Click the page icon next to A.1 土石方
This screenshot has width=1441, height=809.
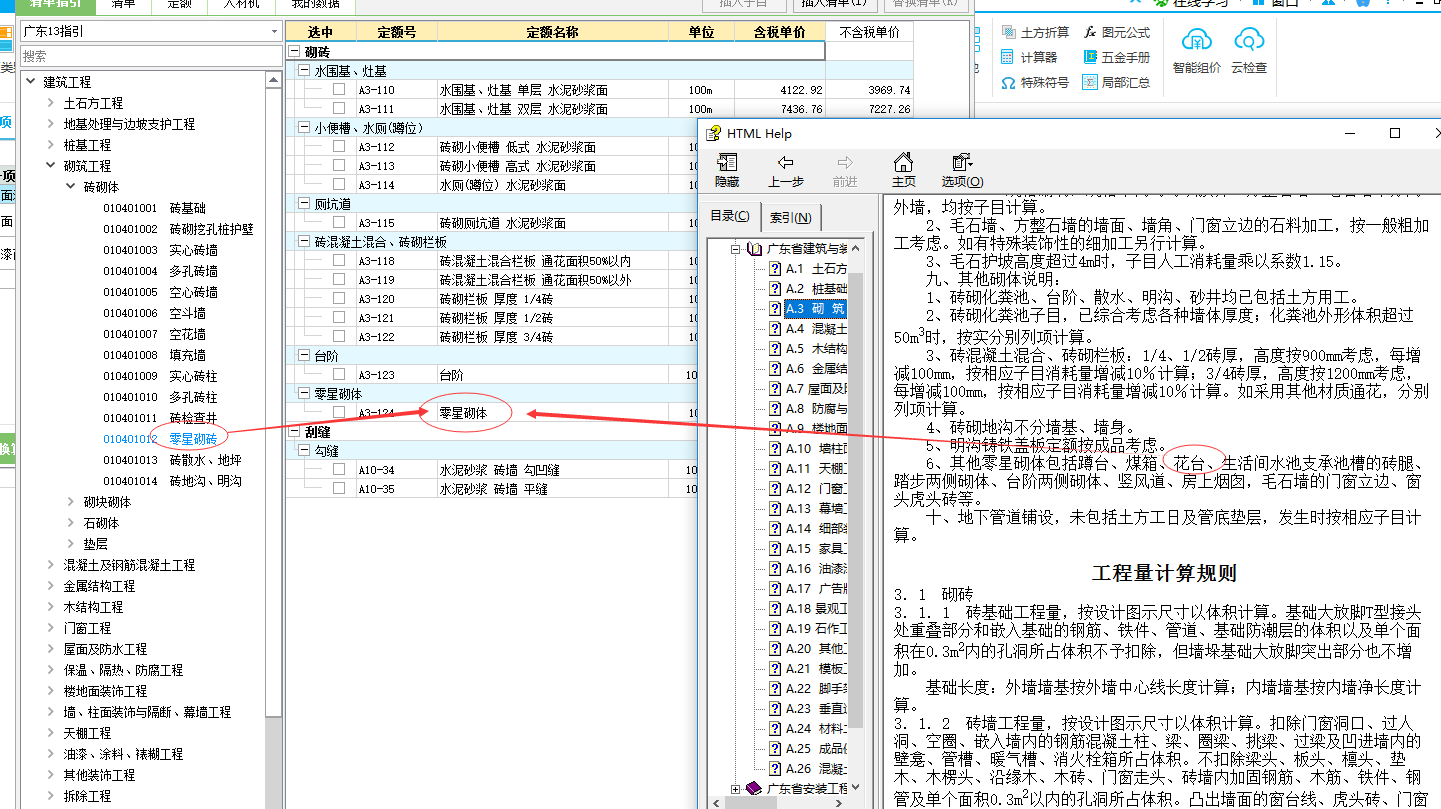click(x=774, y=269)
